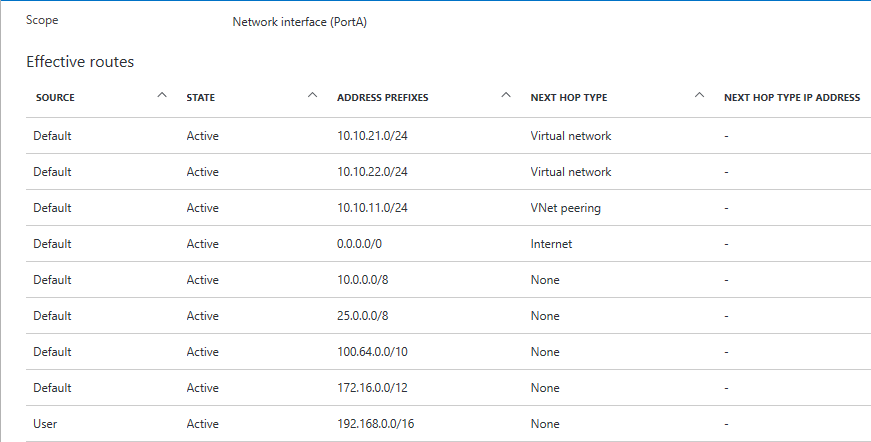This screenshot has width=871, height=442.
Task: Toggle sort arrow beside NEXT HOP TYPE
Action: [x=698, y=96]
